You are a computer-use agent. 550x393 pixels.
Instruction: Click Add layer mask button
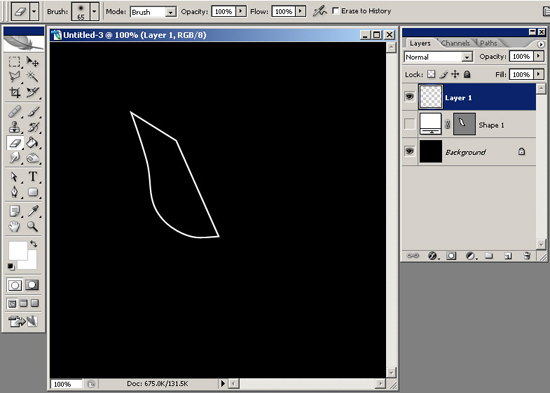click(451, 256)
